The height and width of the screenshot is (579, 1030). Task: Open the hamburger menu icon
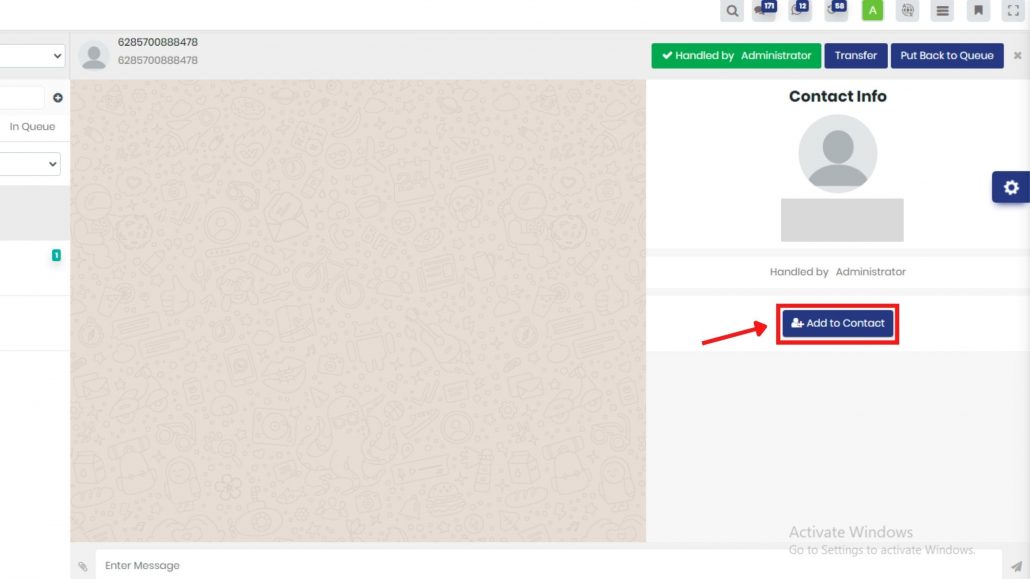pos(943,11)
